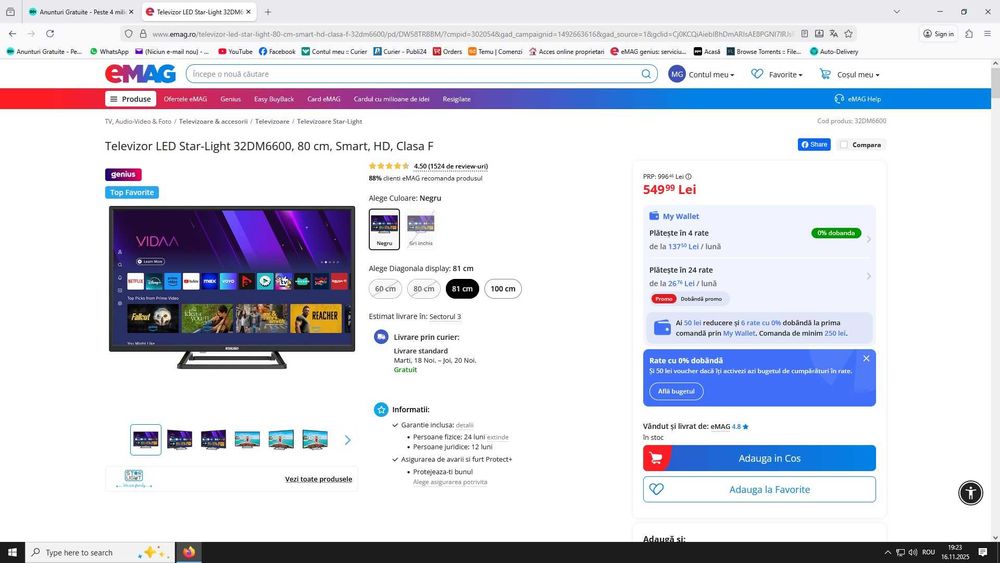Expand the Cosul meu dropdown
The image size is (1000, 563).
pos(858,75)
